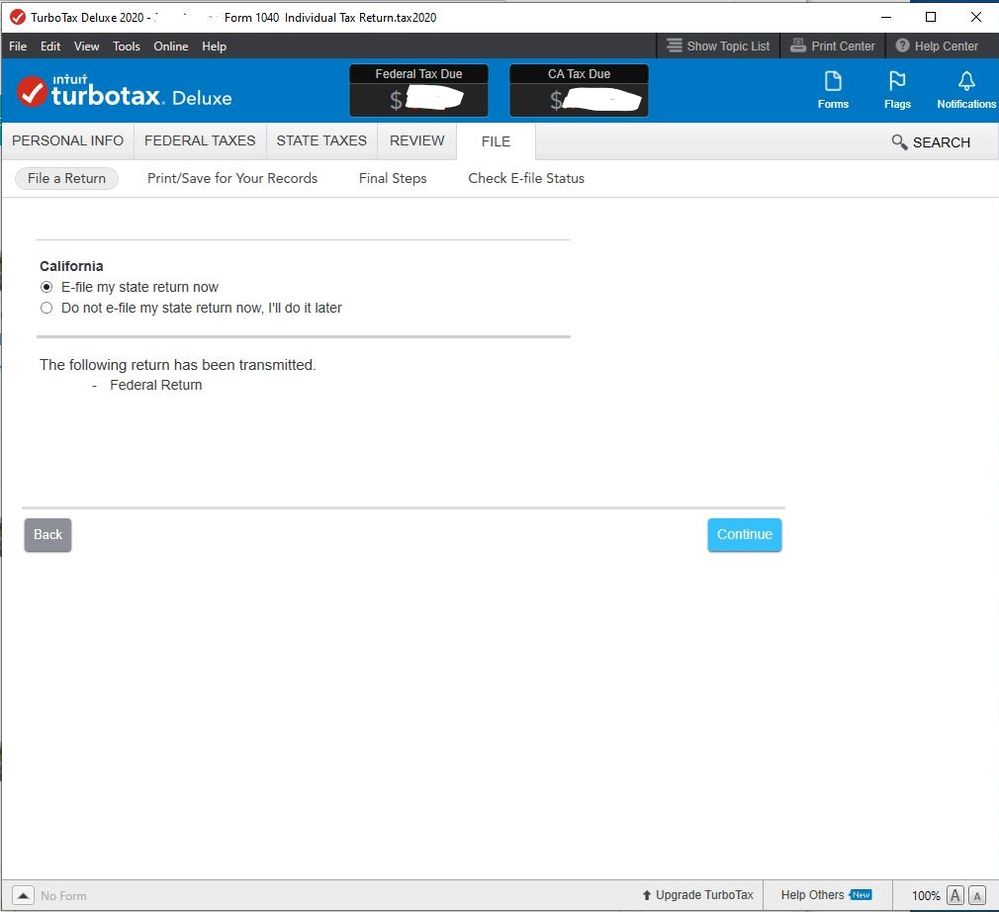Click 'The following return has been transmitted.'
This screenshot has width=999, height=912.
click(178, 365)
